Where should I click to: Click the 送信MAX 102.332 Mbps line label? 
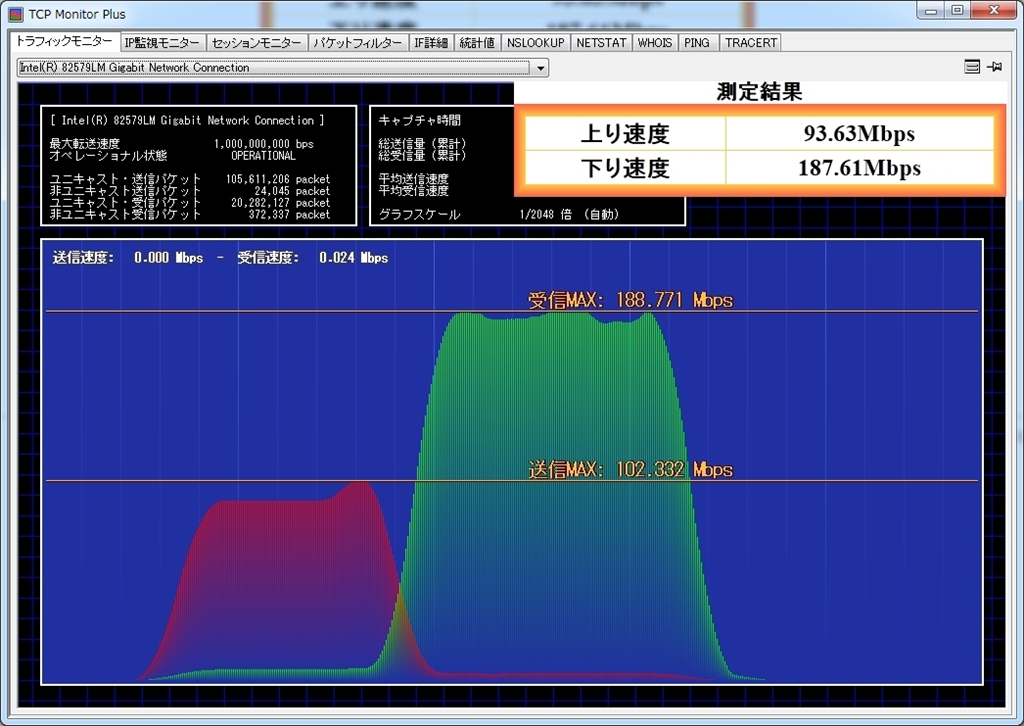tap(630, 470)
